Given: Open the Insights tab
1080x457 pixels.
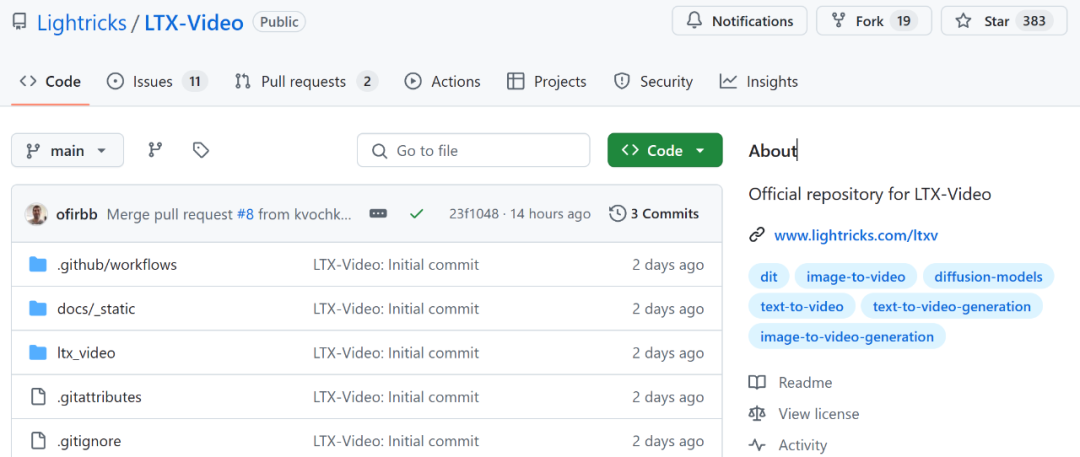Looking at the screenshot, I should pos(759,82).
